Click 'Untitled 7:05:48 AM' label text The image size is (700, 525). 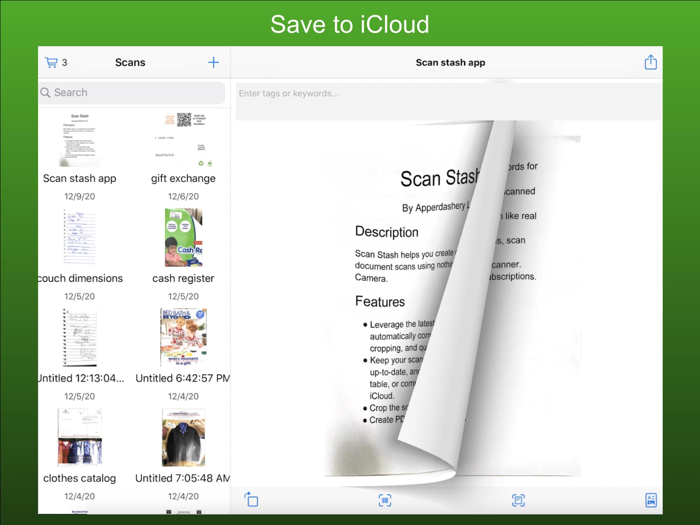[x=183, y=478]
